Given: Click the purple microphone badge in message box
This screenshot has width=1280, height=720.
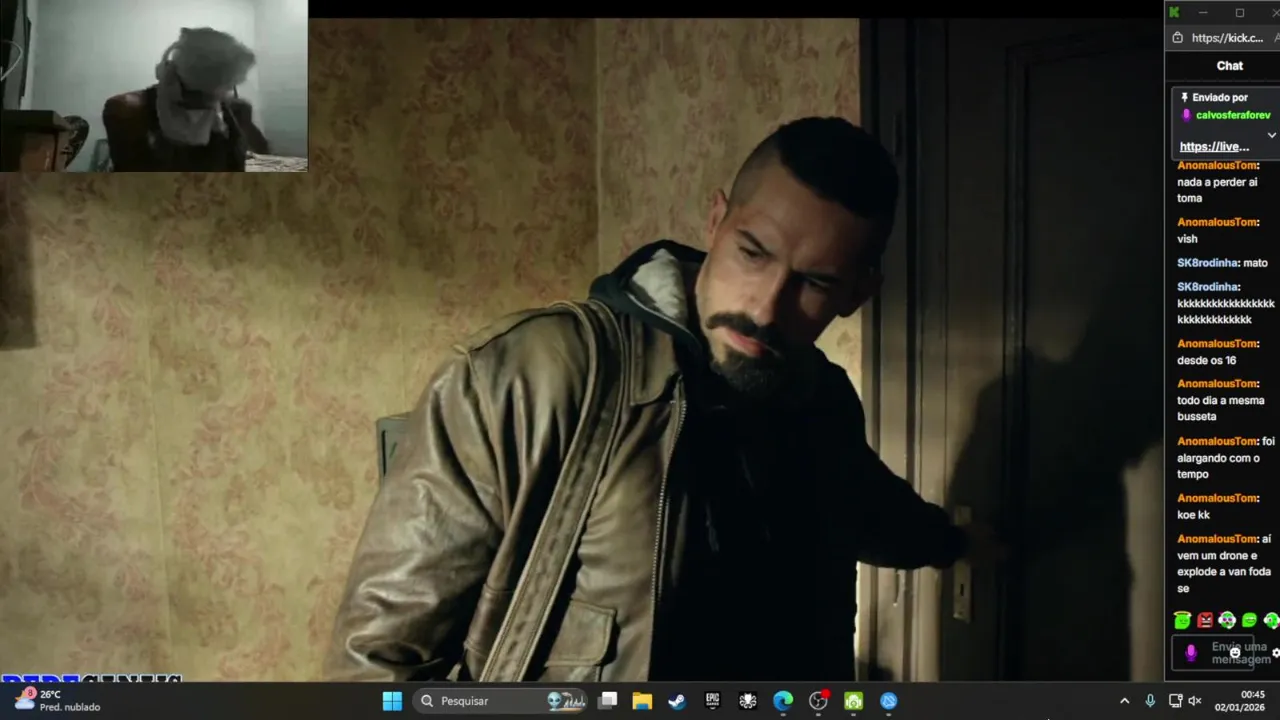Looking at the screenshot, I should 1190,653.
